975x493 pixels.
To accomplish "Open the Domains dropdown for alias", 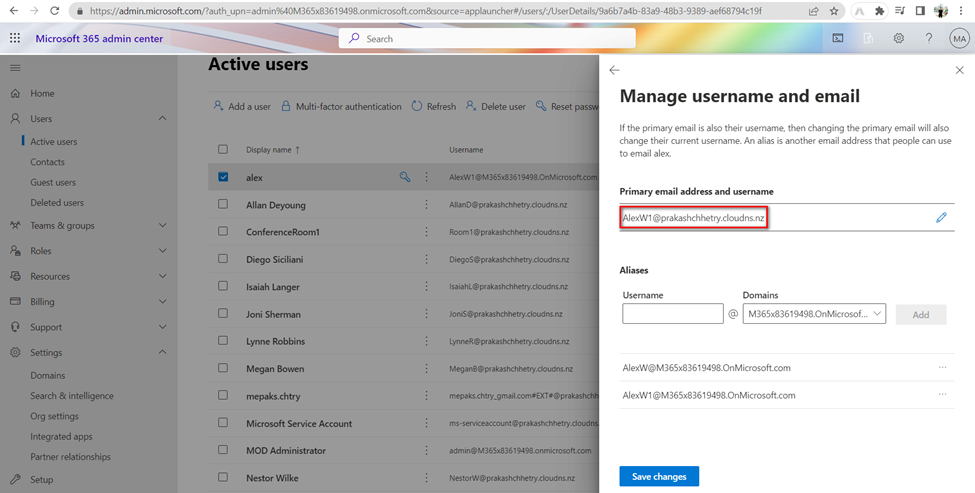I will coord(814,314).
